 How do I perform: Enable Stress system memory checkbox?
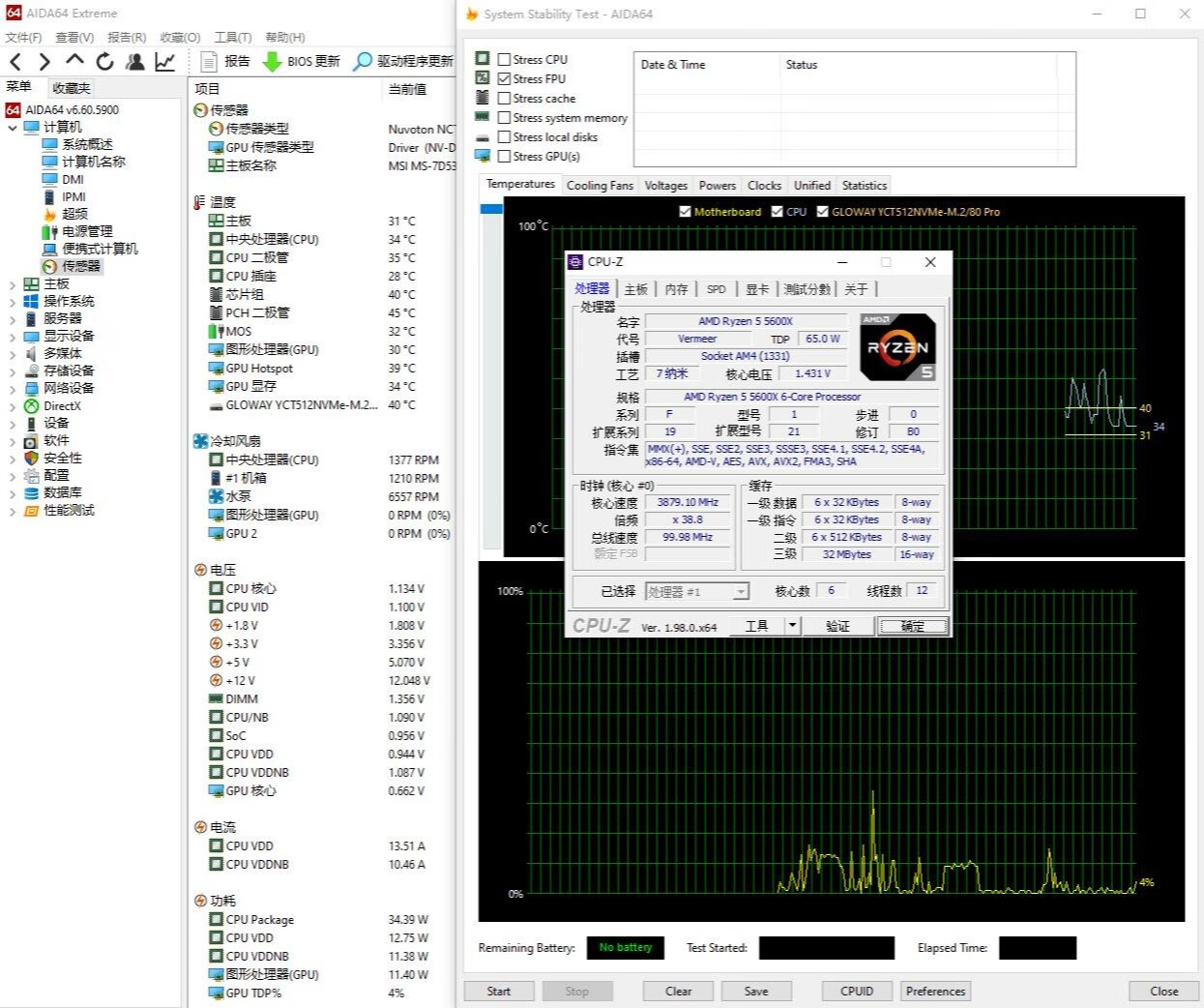click(504, 117)
